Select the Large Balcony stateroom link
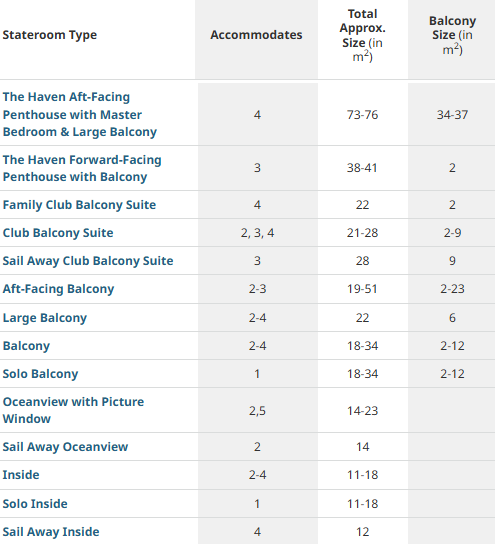Image resolution: width=495 pixels, height=544 pixels. pyautogui.click(x=45, y=318)
